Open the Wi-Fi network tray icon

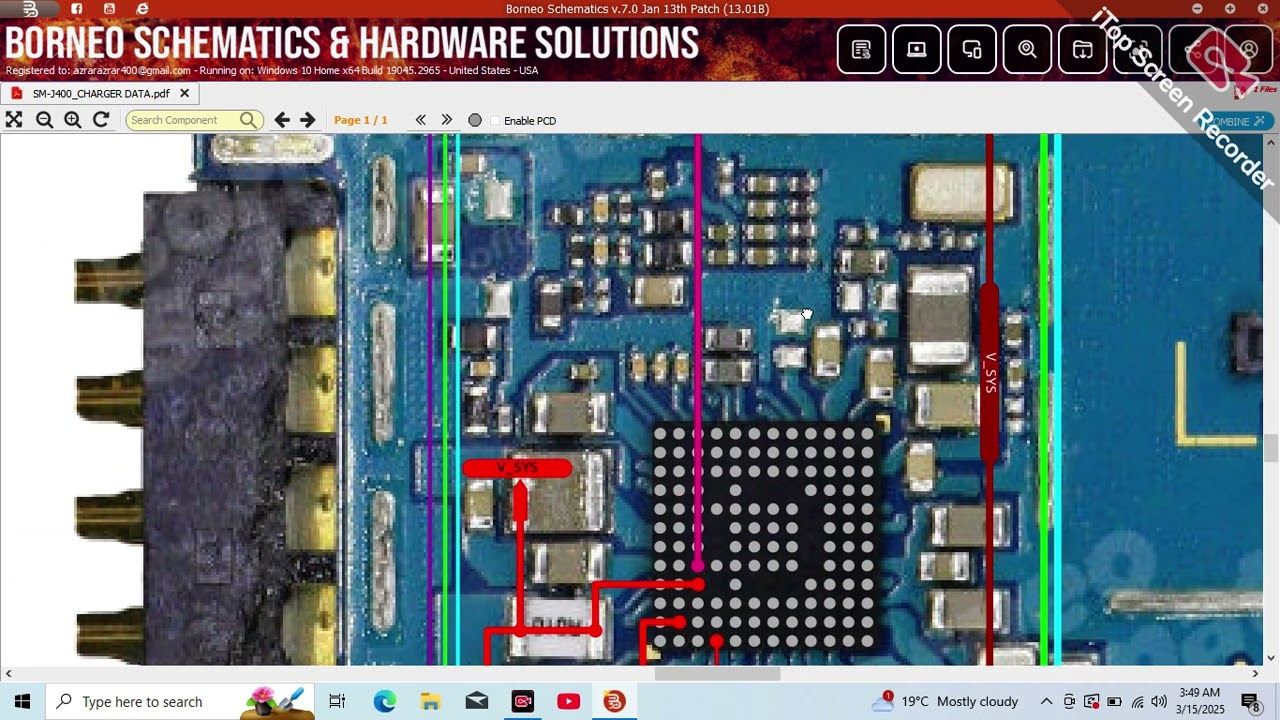tap(1137, 701)
